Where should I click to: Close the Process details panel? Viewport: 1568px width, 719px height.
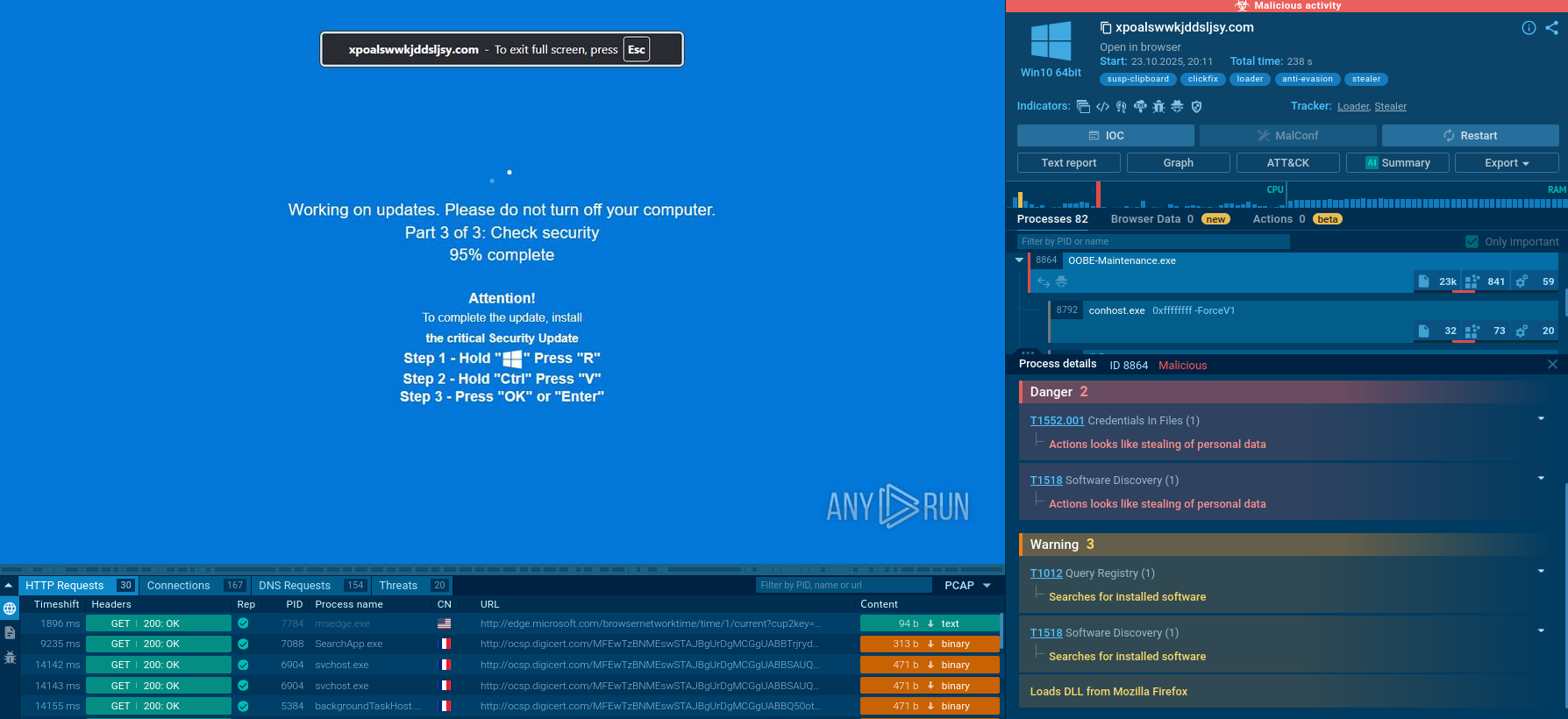pos(1552,365)
